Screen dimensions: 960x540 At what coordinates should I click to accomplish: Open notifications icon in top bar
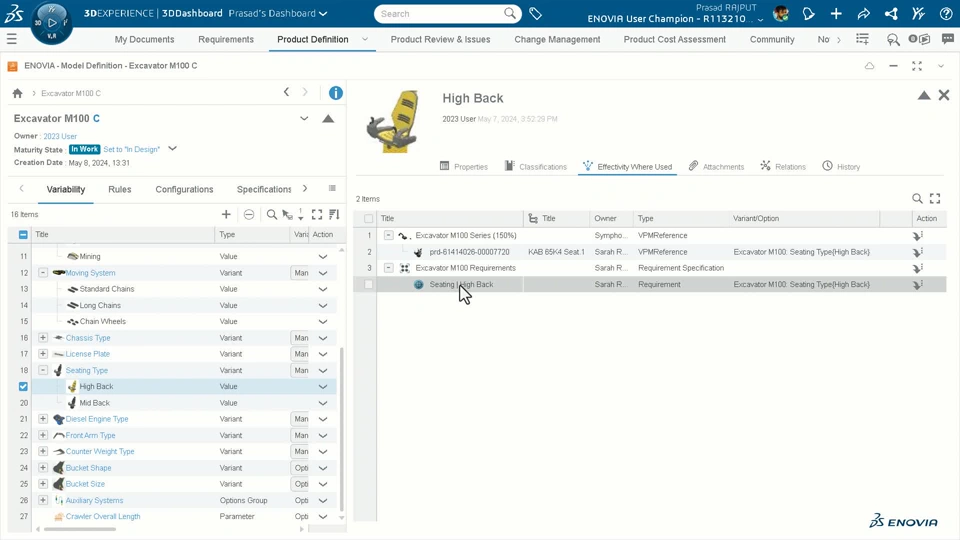(808, 13)
